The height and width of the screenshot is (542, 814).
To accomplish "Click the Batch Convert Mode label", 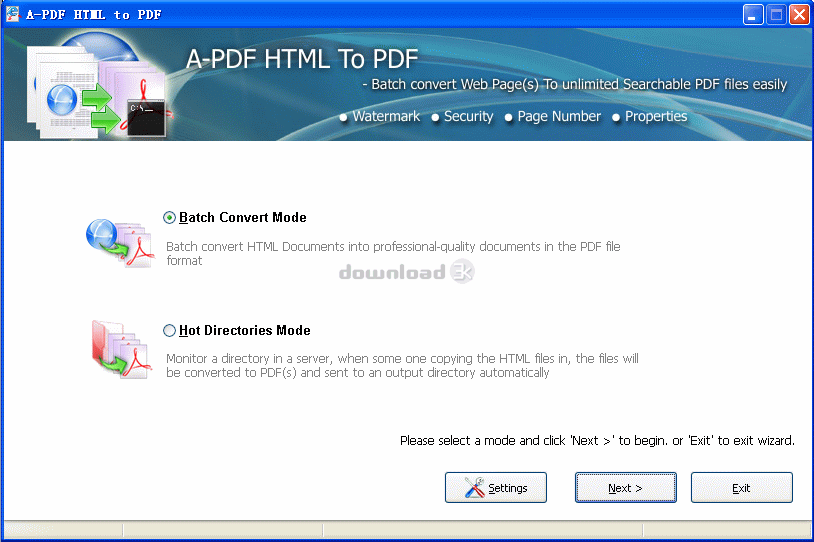I will pos(242,218).
